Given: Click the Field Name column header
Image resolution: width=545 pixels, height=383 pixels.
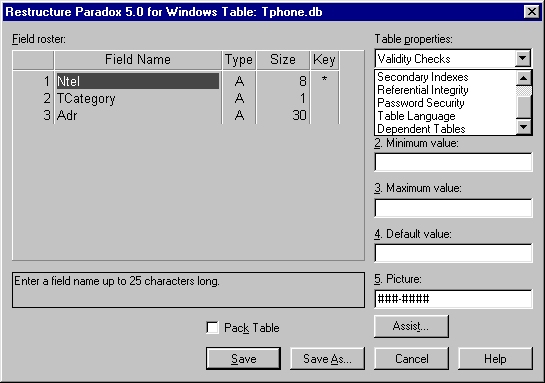Looking at the screenshot, I should tap(138, 60).
